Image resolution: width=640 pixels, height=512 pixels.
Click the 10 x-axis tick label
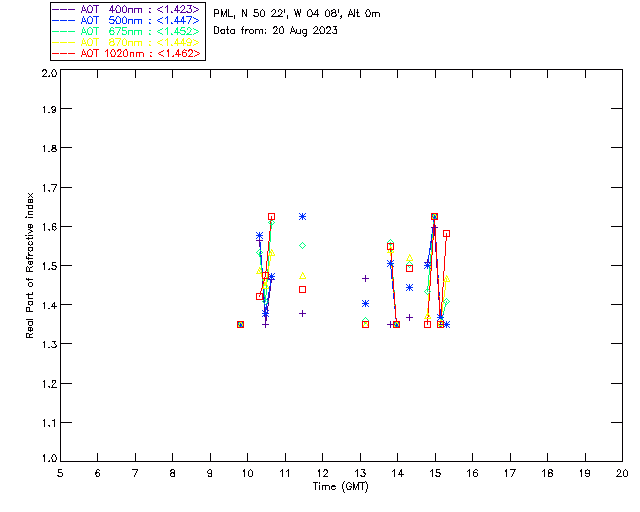coord(247,473)
